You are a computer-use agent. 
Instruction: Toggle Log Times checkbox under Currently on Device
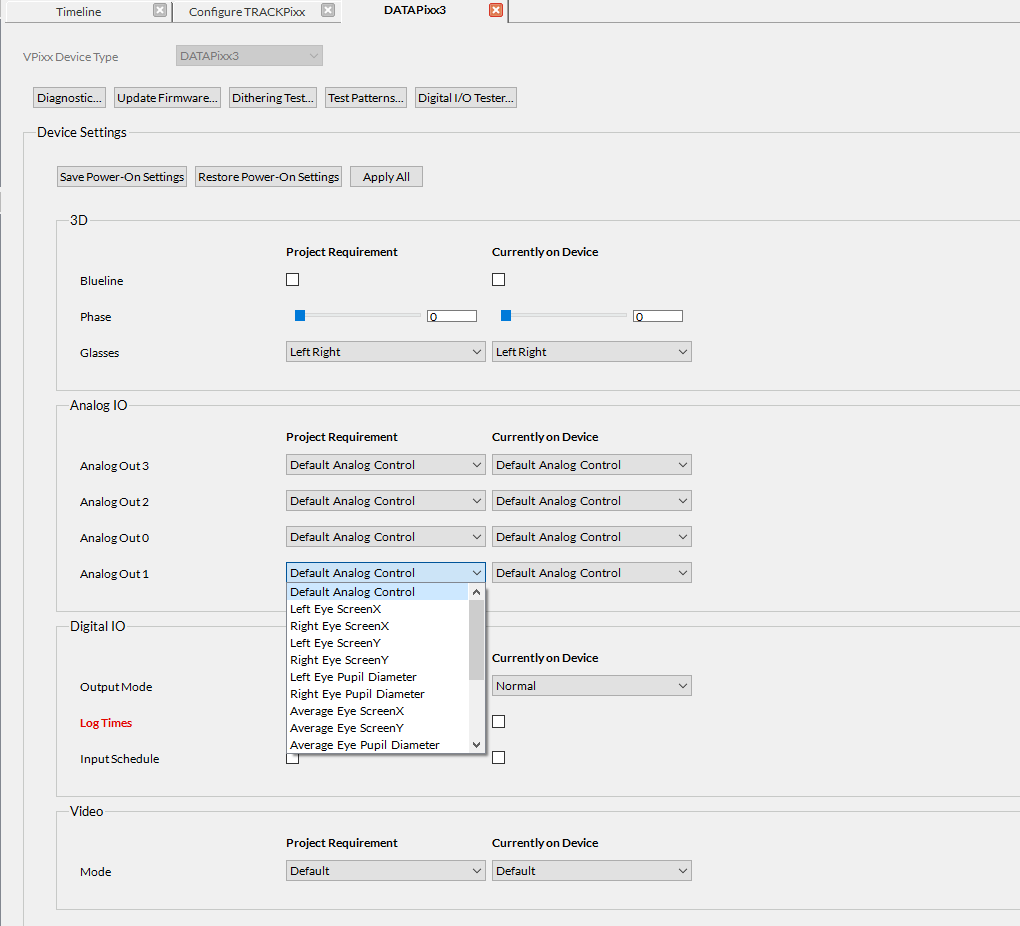(x=499, y=722)
